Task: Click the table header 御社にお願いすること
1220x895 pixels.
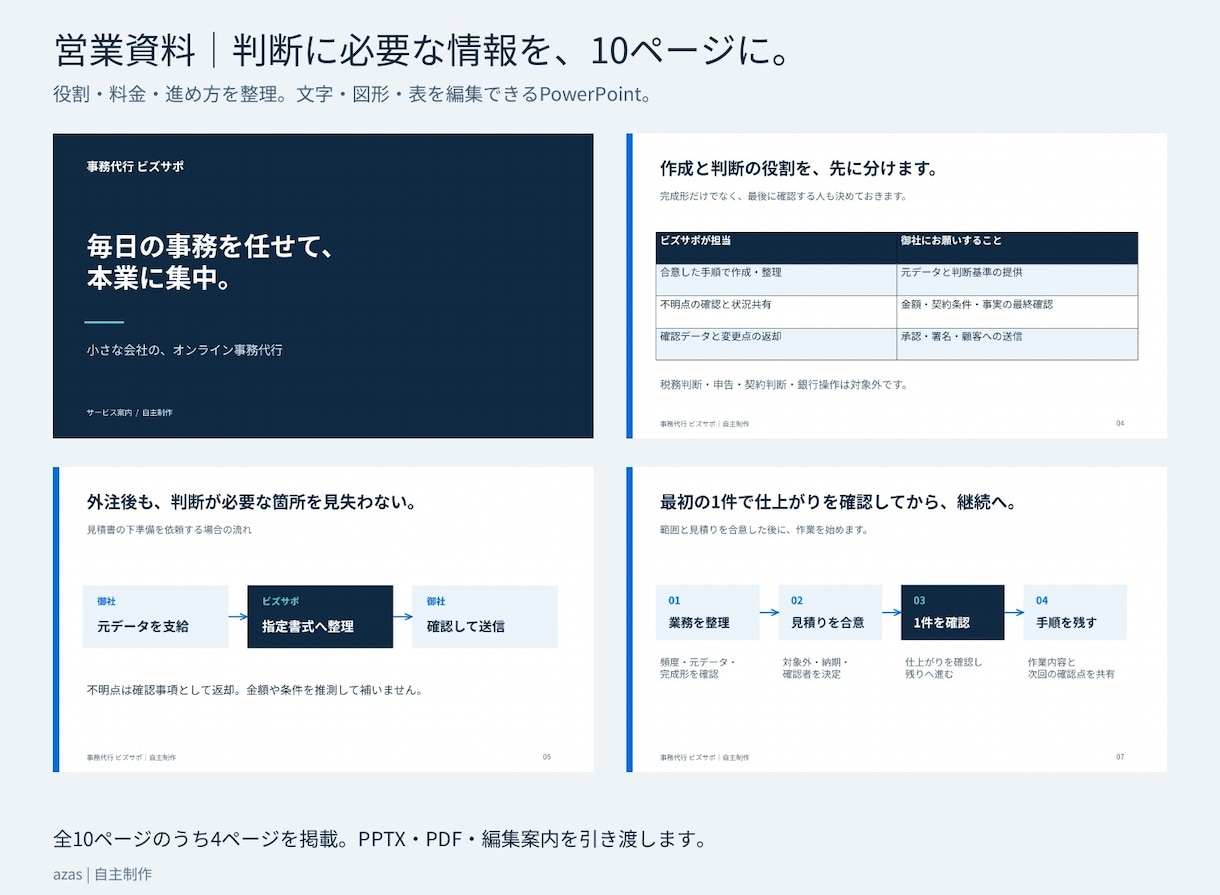Action: coord(1017,247)
